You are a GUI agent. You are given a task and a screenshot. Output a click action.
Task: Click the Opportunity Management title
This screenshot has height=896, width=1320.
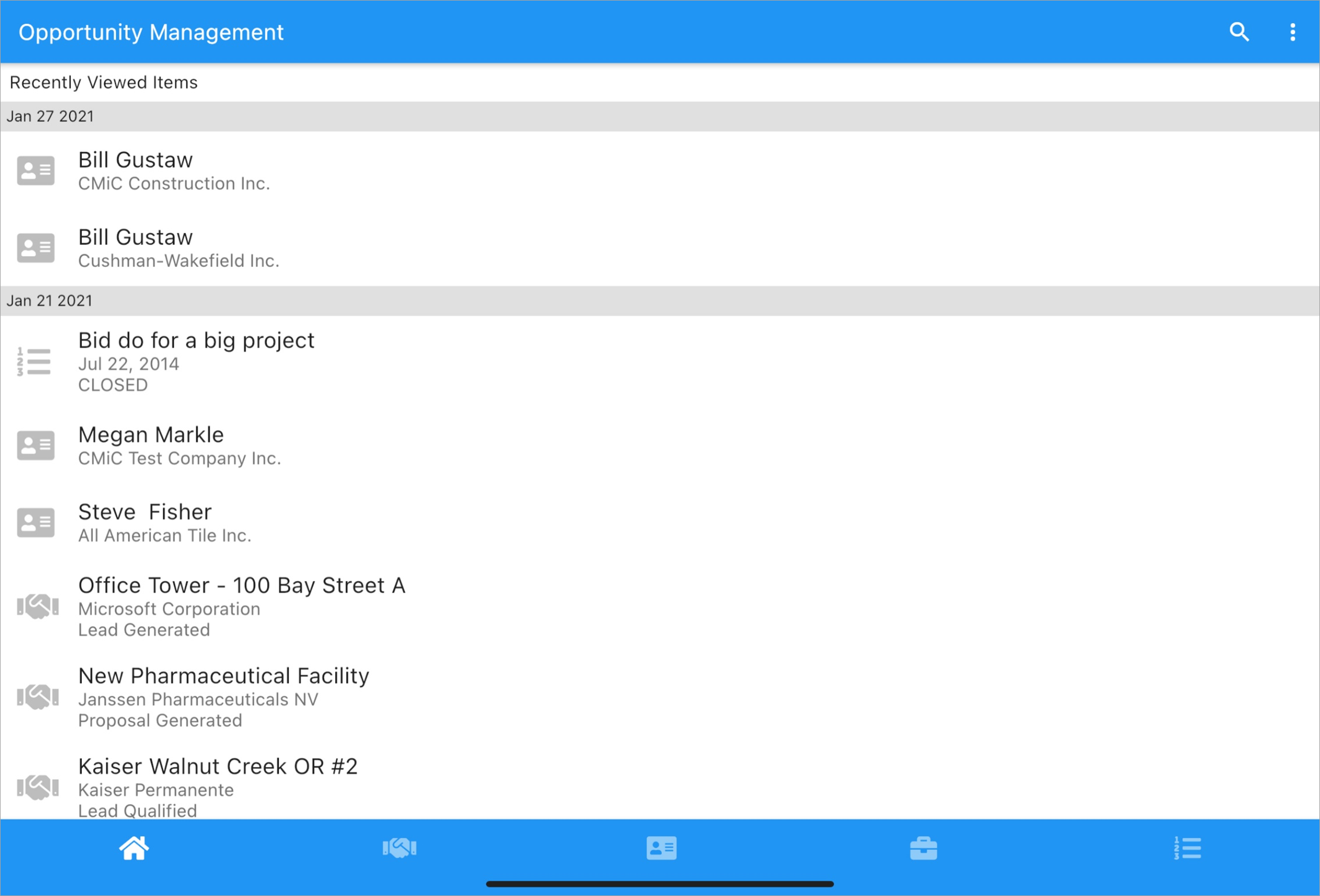click(151, 33)
